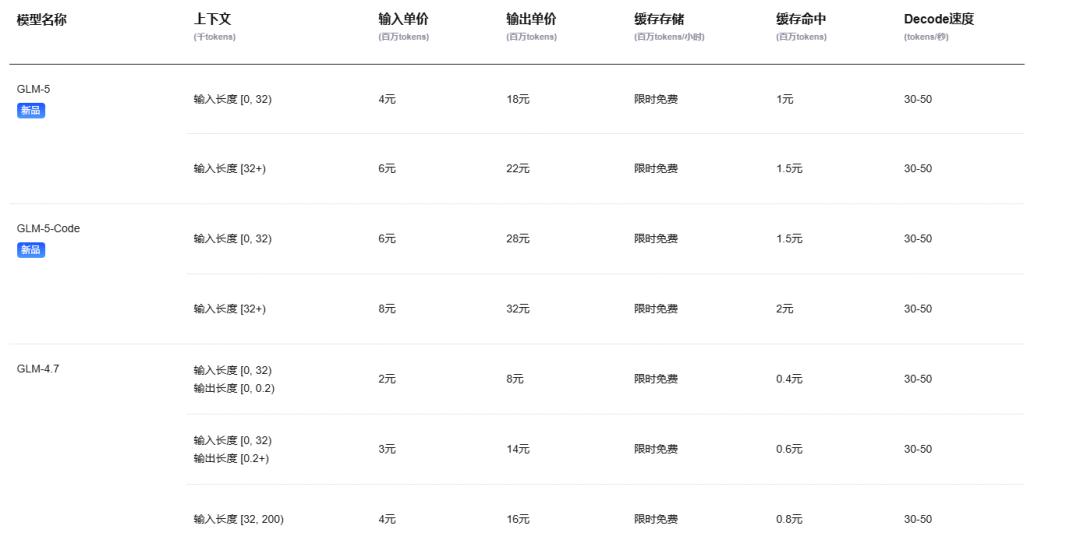The image size is (1080, 554).
Task: Click the 18元 output price cell
Action: point(518,99)
